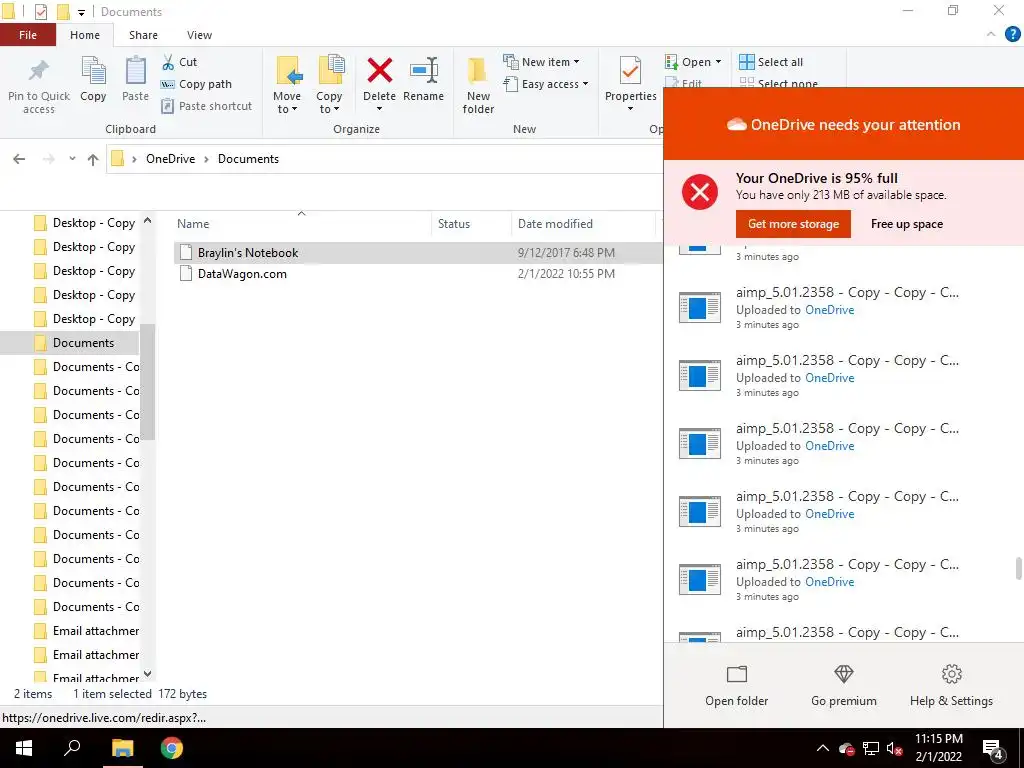Click File Explorer taskbar icon
1024x768 pixels.
tap(122, 748)
